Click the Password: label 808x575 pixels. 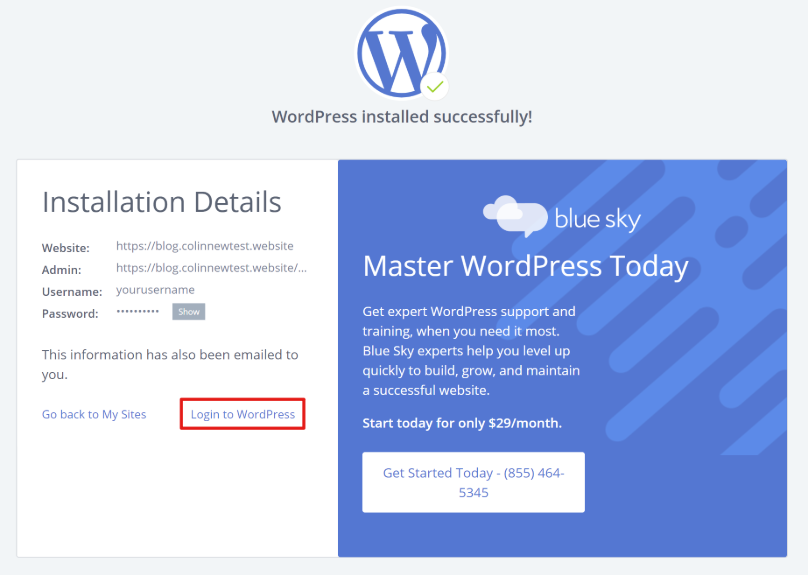70,314
